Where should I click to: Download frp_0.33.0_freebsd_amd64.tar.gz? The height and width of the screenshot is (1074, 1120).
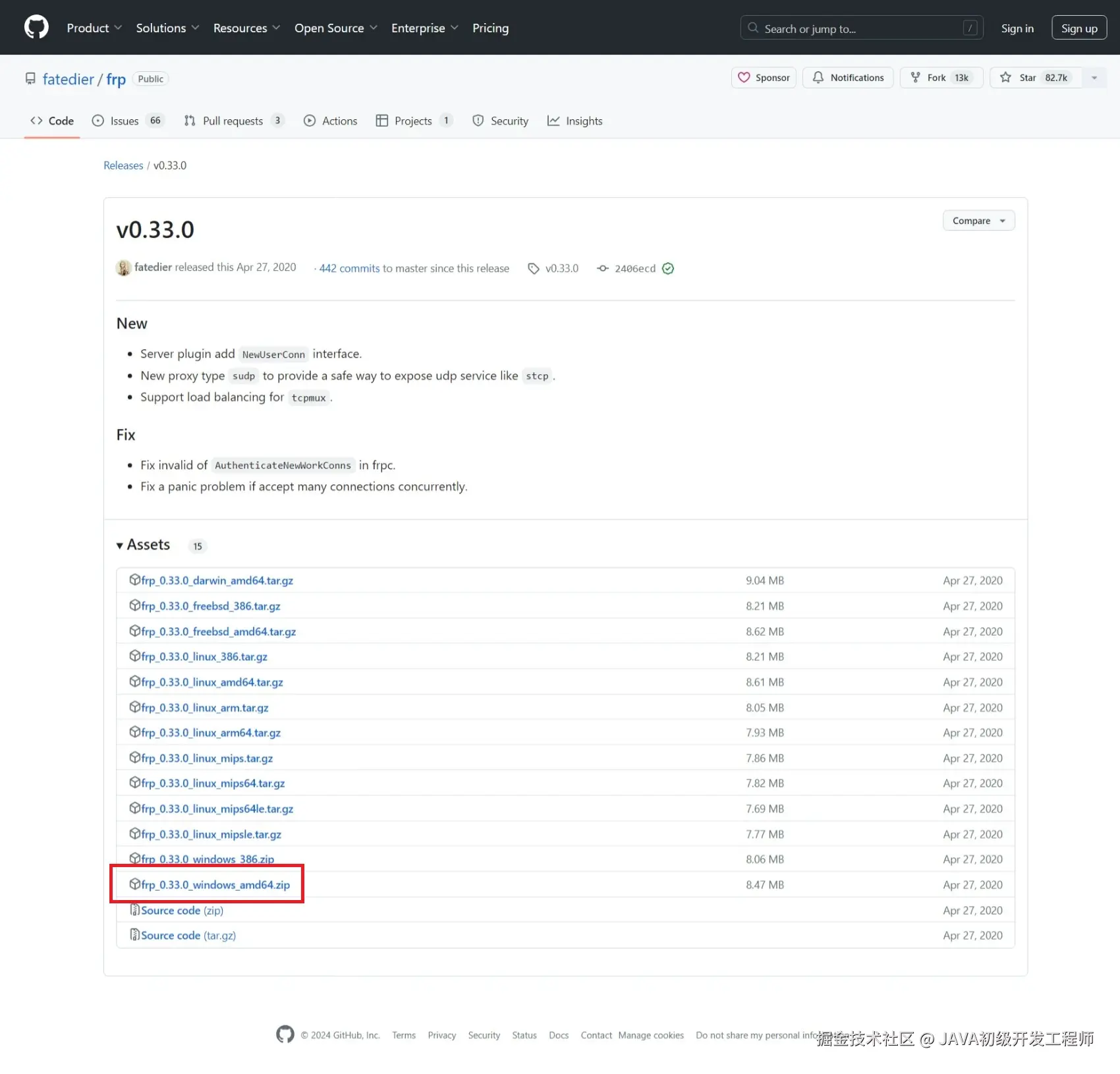click(219, 631)
